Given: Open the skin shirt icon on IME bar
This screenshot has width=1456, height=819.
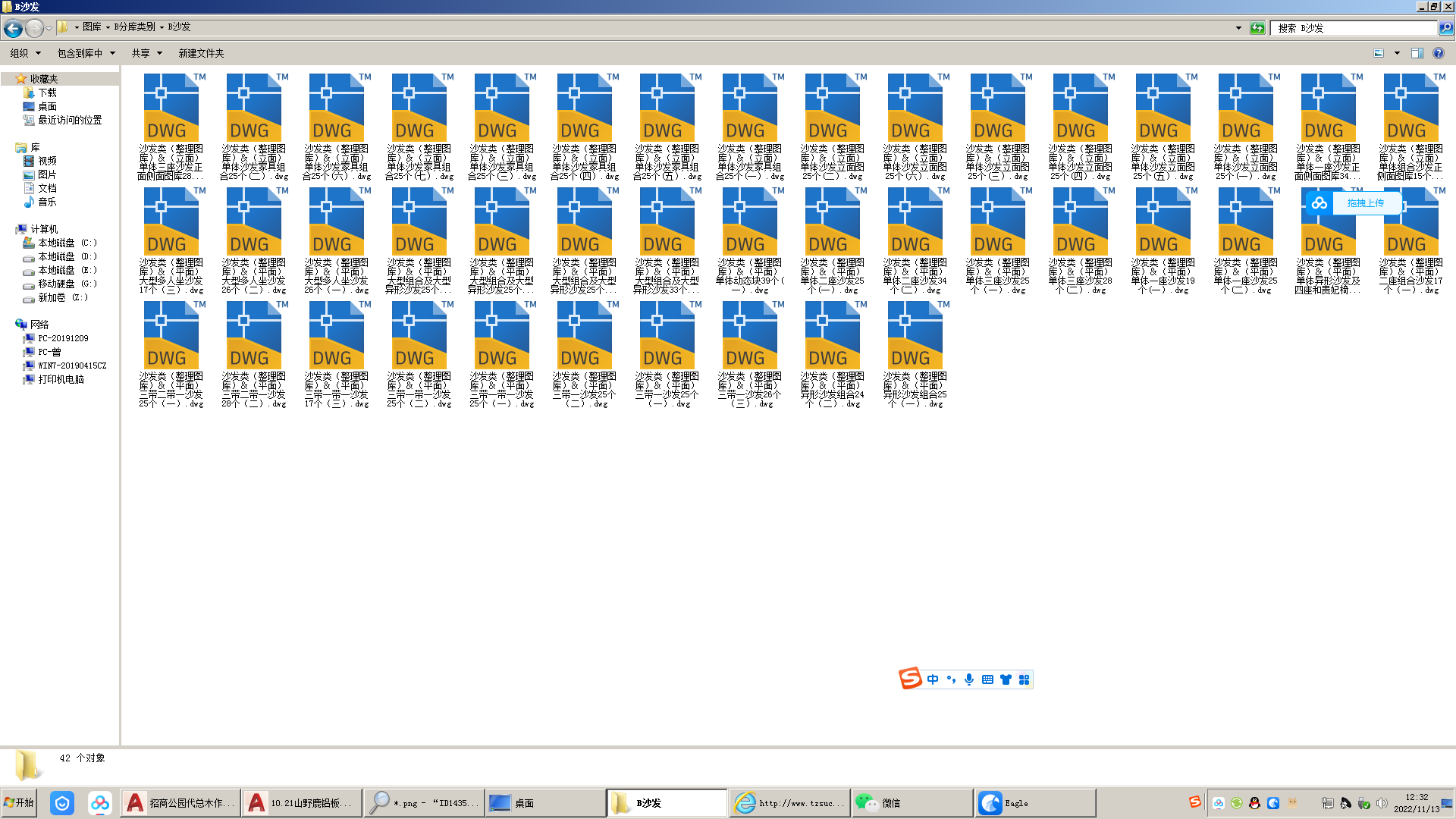Looking at the screenshot, I should (1006, 679).
